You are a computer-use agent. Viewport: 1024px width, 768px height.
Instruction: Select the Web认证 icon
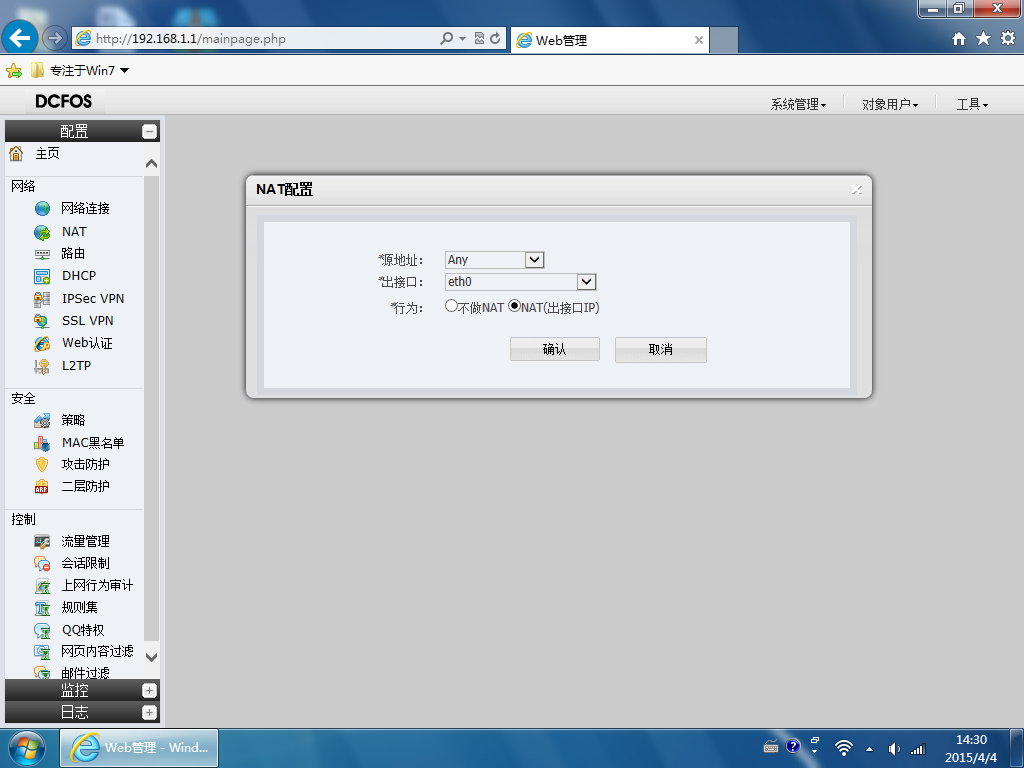pyautogui.click(x=42, y=344)
